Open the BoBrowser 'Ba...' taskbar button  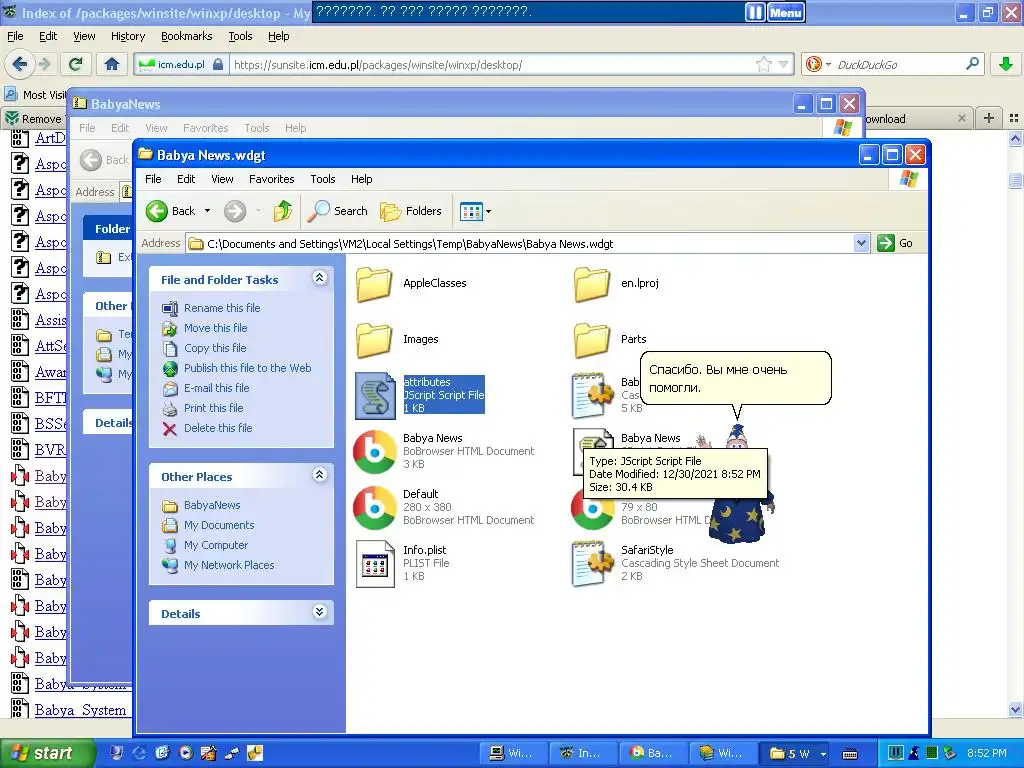(x=652, y=753)
